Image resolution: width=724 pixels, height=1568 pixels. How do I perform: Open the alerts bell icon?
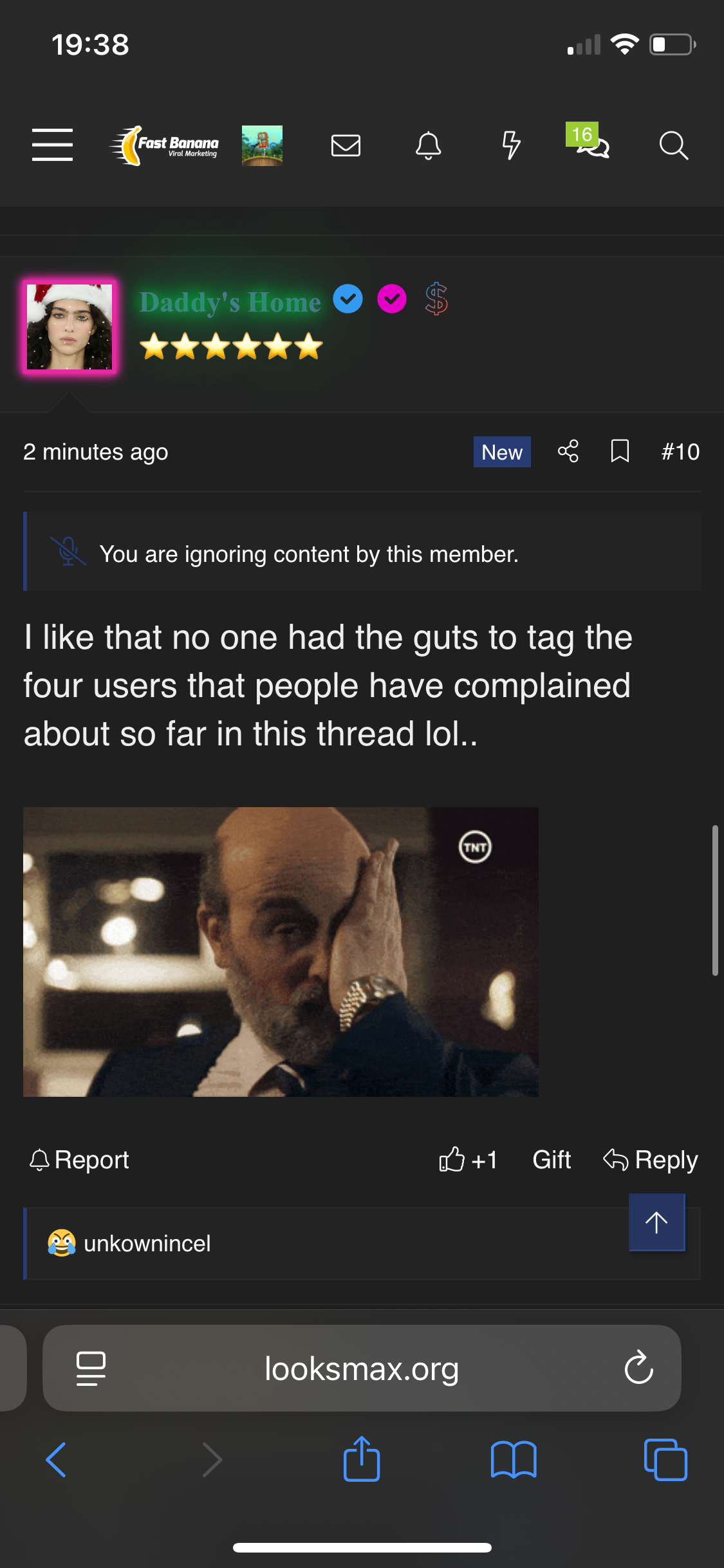coord(428,145)
